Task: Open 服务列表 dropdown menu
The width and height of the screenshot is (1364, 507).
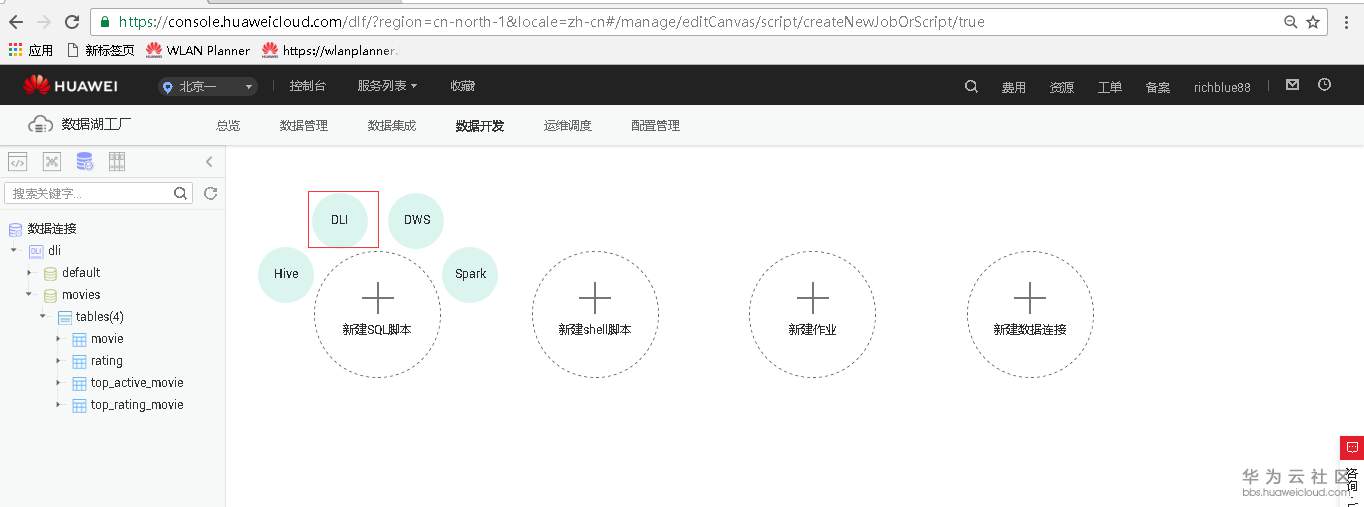Action: click(387, 87)
